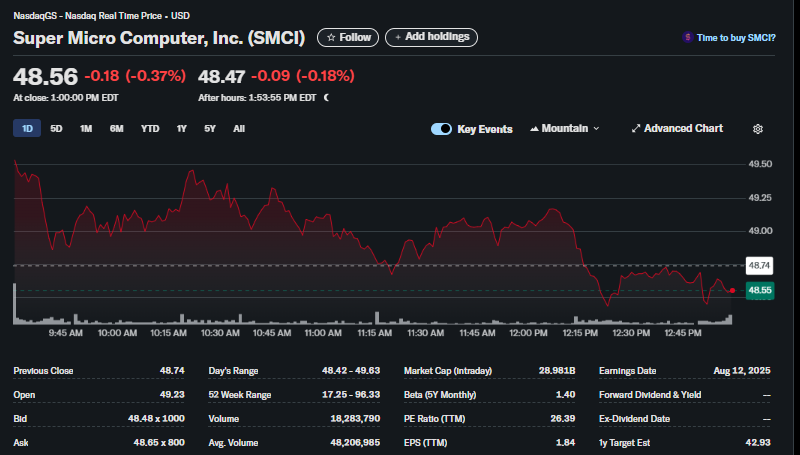Show the All time range

click(x=239, y=129)
